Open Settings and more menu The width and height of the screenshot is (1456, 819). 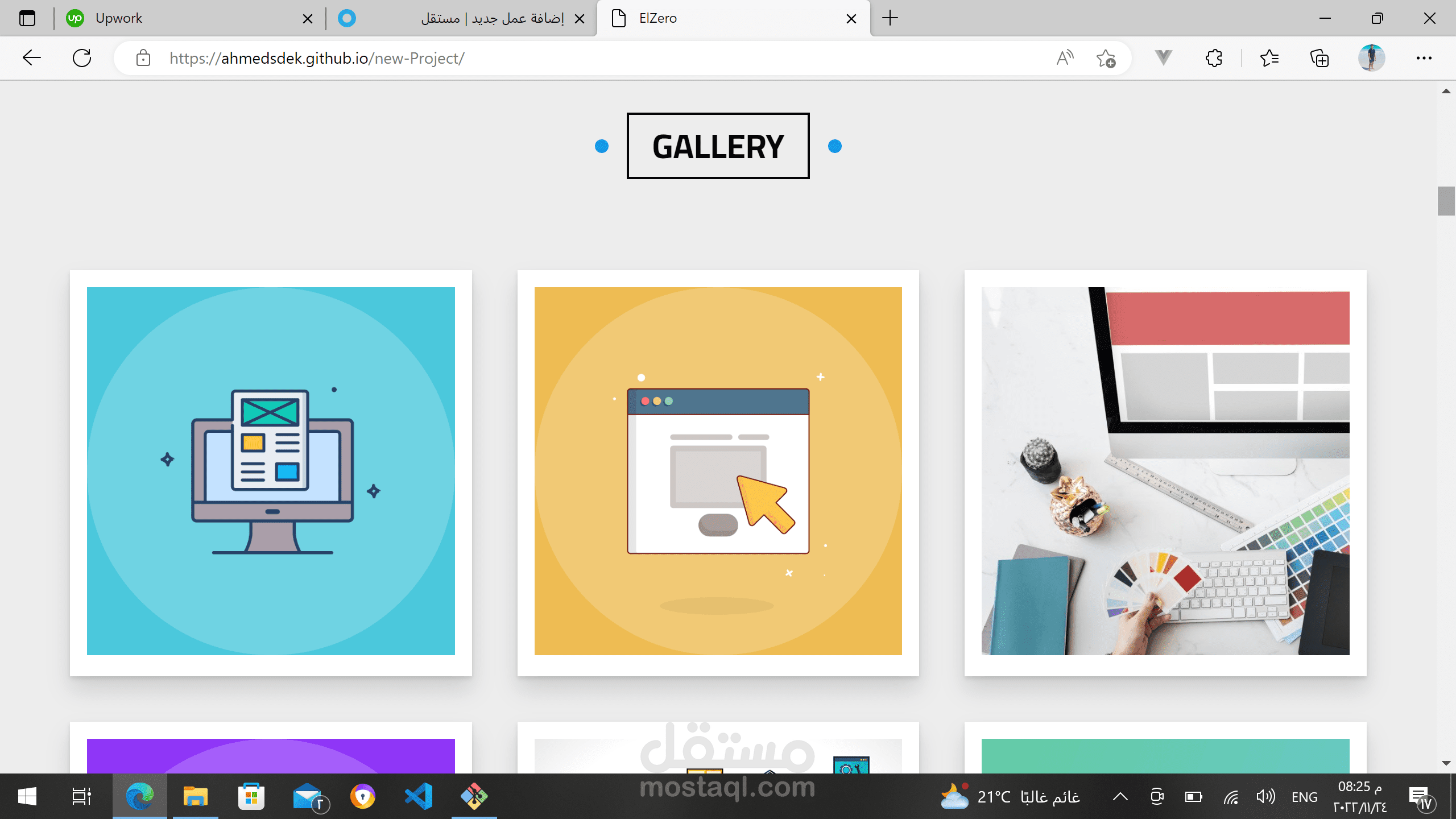pos(1424,58)
